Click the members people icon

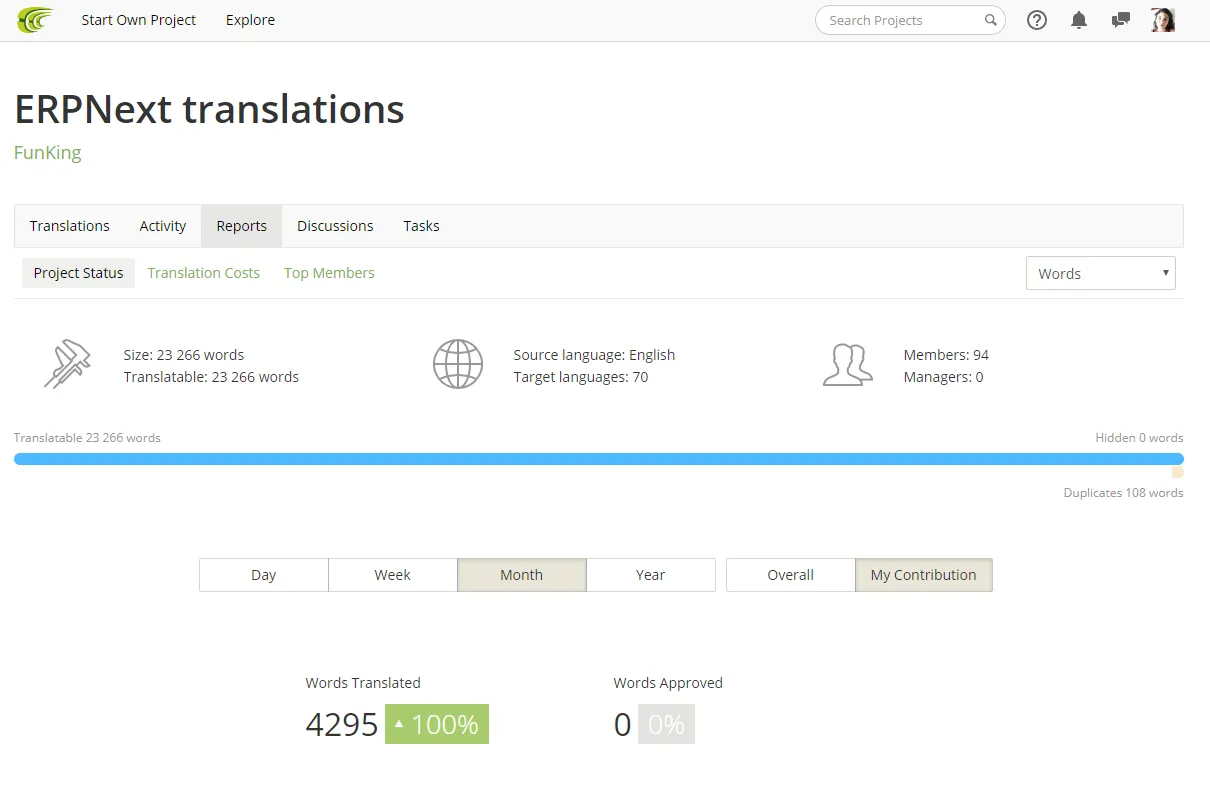coord(847,365)
